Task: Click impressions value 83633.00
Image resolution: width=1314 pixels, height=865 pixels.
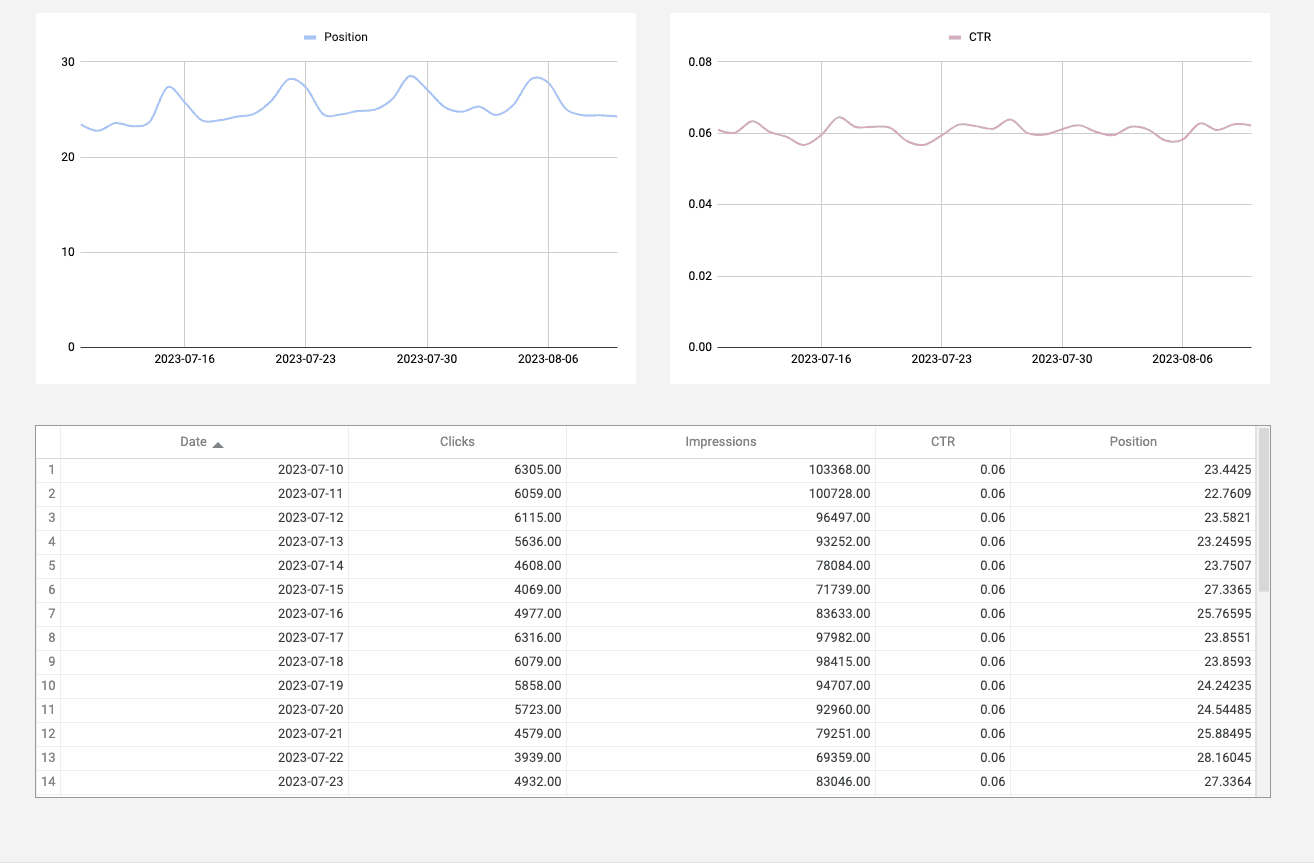Action: [x=843, y=613]
